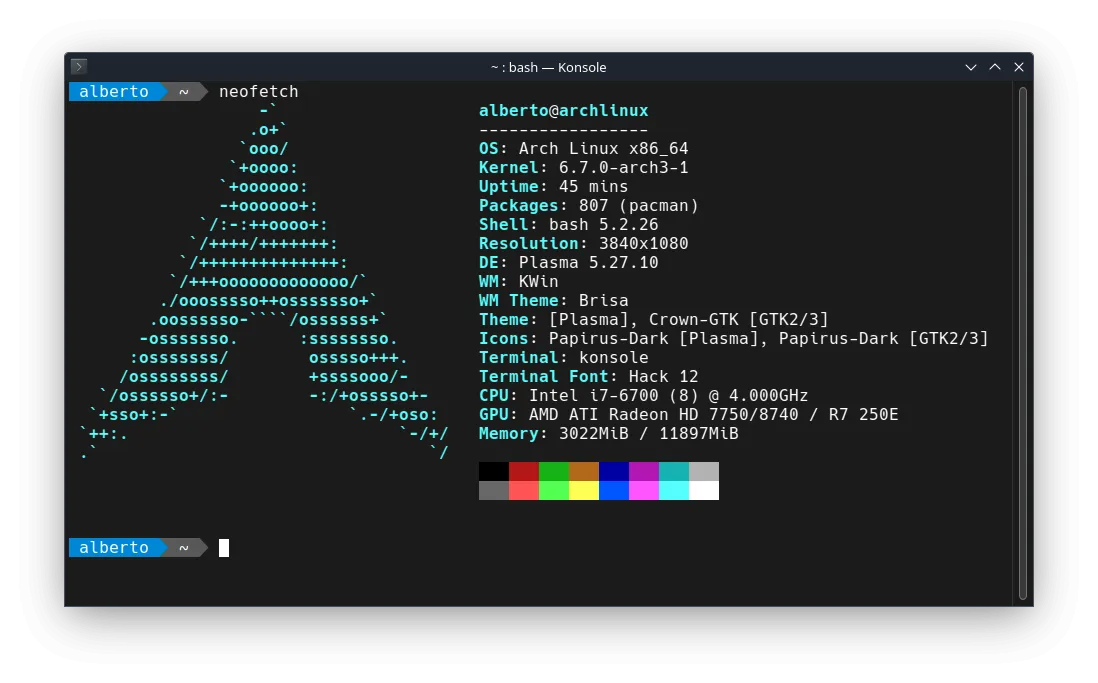
Task: Close the Konsole window
Action: tap(1019, 67)
